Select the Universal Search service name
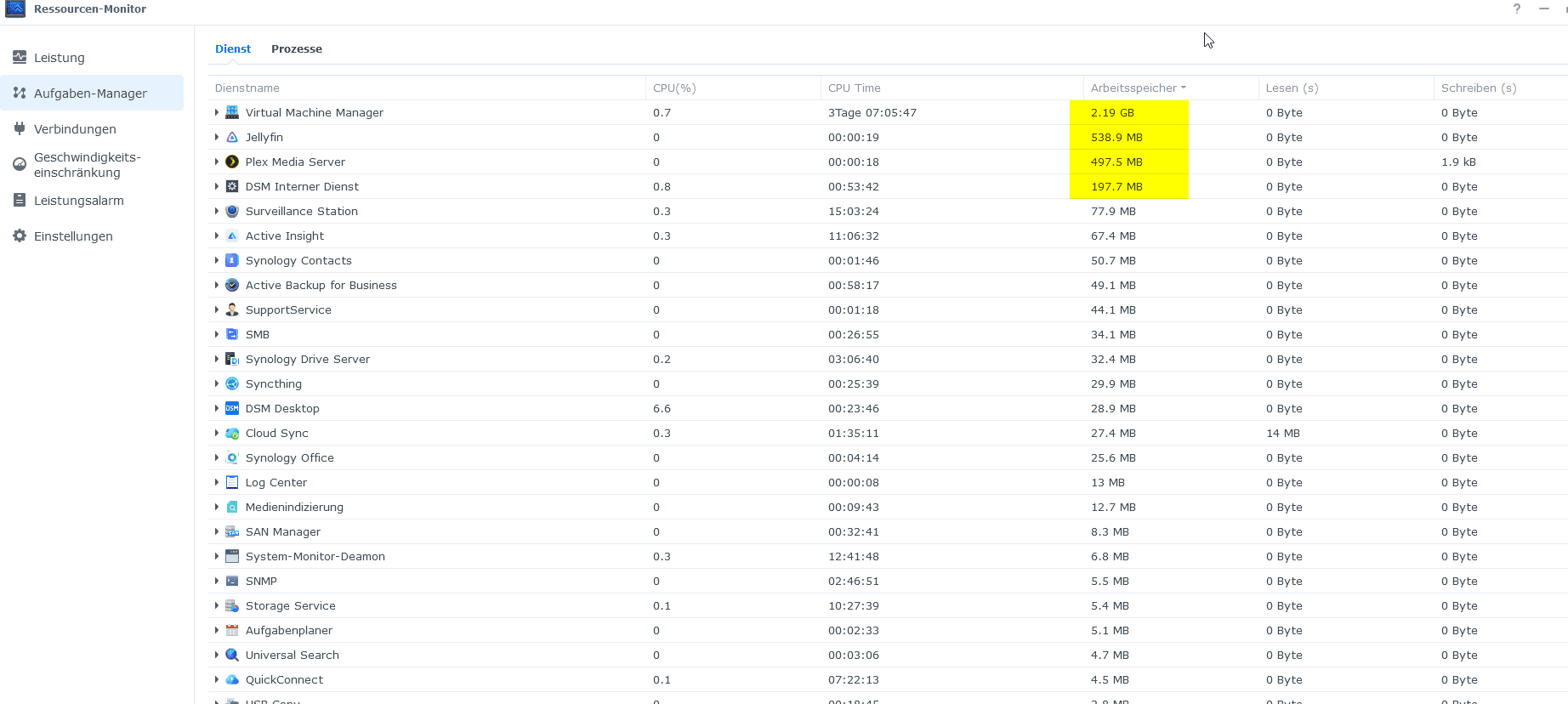 point(293,655)
